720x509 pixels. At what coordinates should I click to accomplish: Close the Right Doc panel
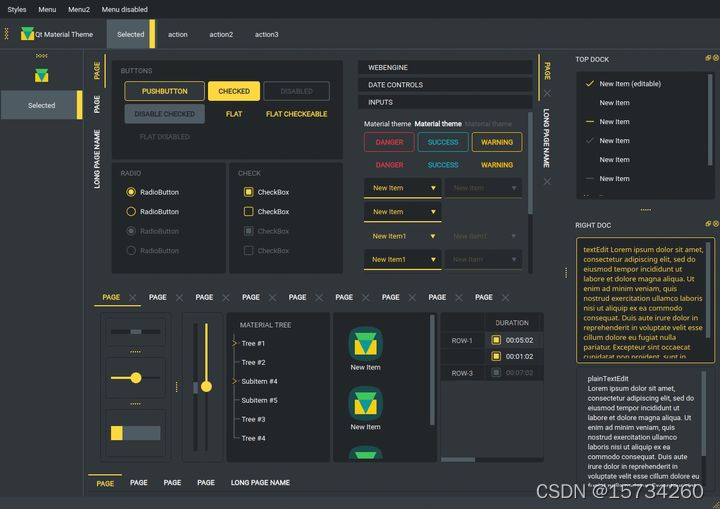tap(715, 224)
